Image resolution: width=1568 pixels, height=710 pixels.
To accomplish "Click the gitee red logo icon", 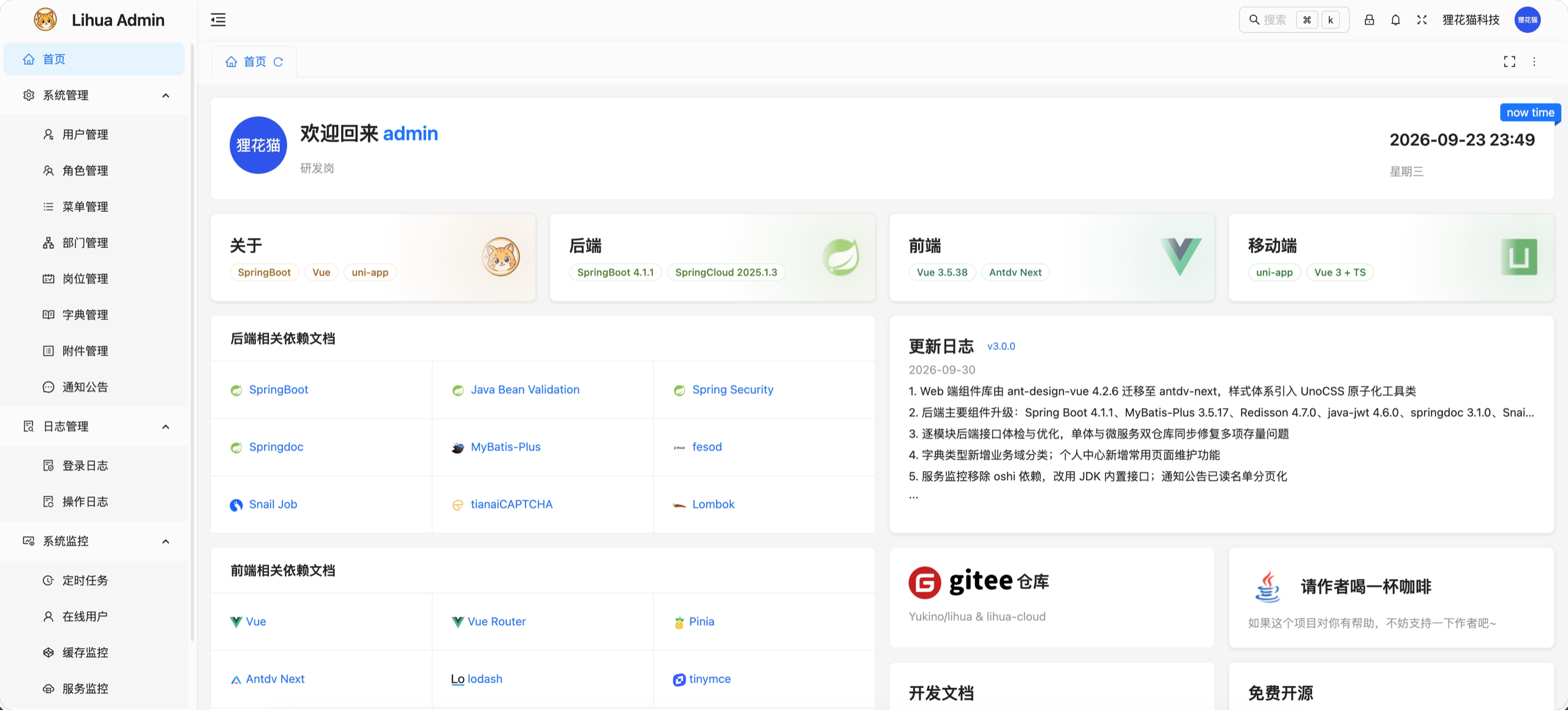I will (x=924, y=582).
